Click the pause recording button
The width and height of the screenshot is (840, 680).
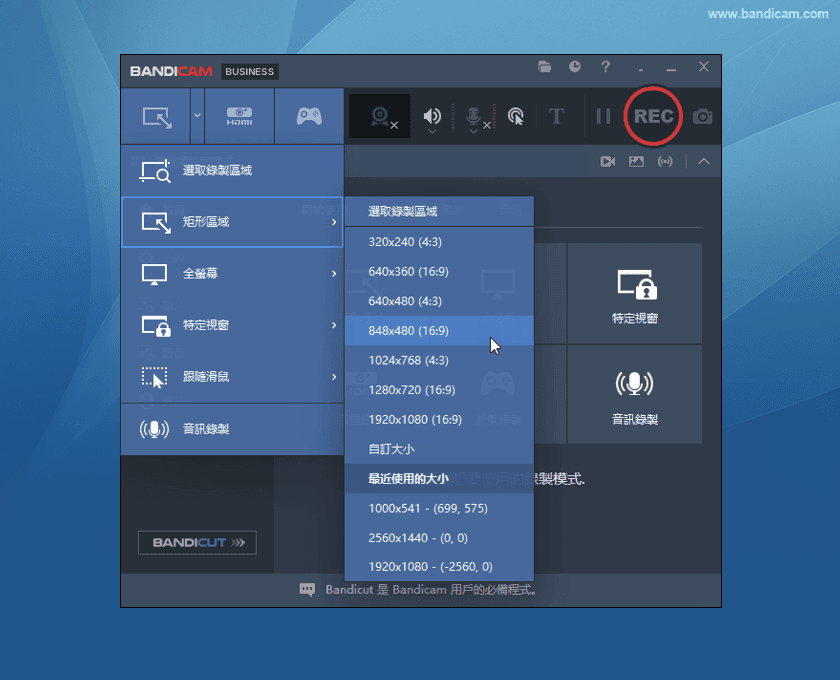point(603,116)
